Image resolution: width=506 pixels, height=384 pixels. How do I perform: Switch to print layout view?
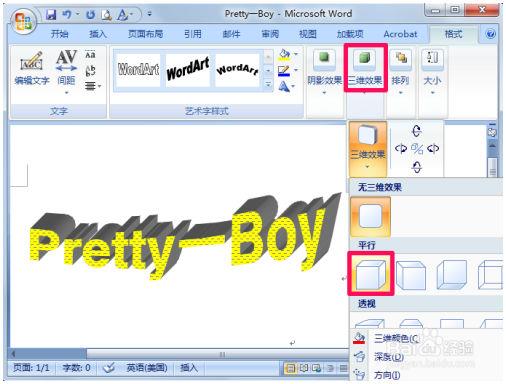(290, 368)
